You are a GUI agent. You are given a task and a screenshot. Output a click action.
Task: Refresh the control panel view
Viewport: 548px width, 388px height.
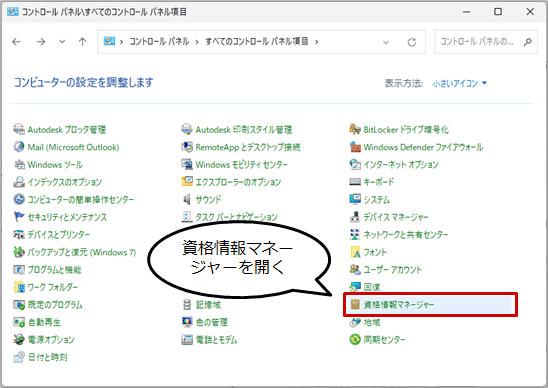point(412,42)
